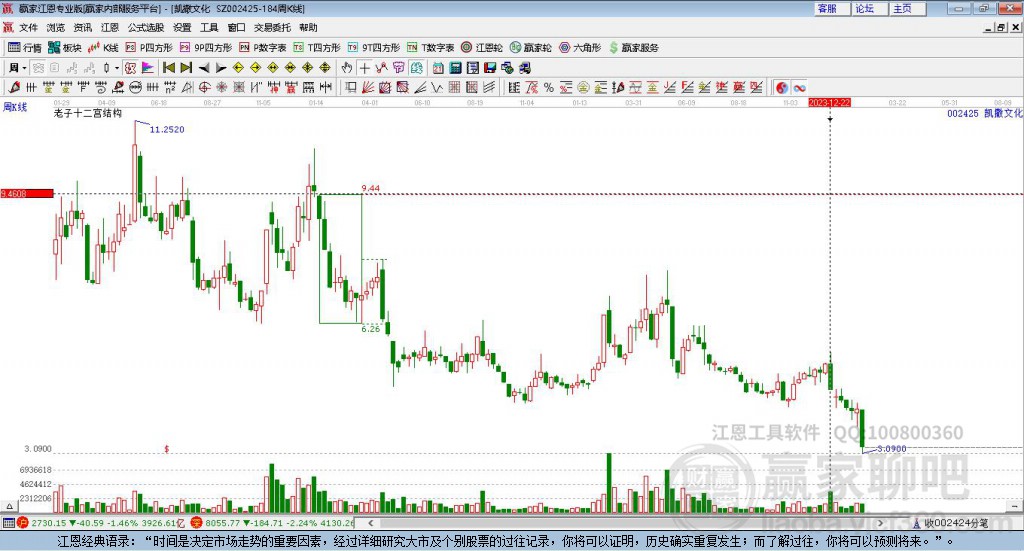Click the calendar date icon
1024x551 pixels.
pyautogui.click(x=438, y=68)
